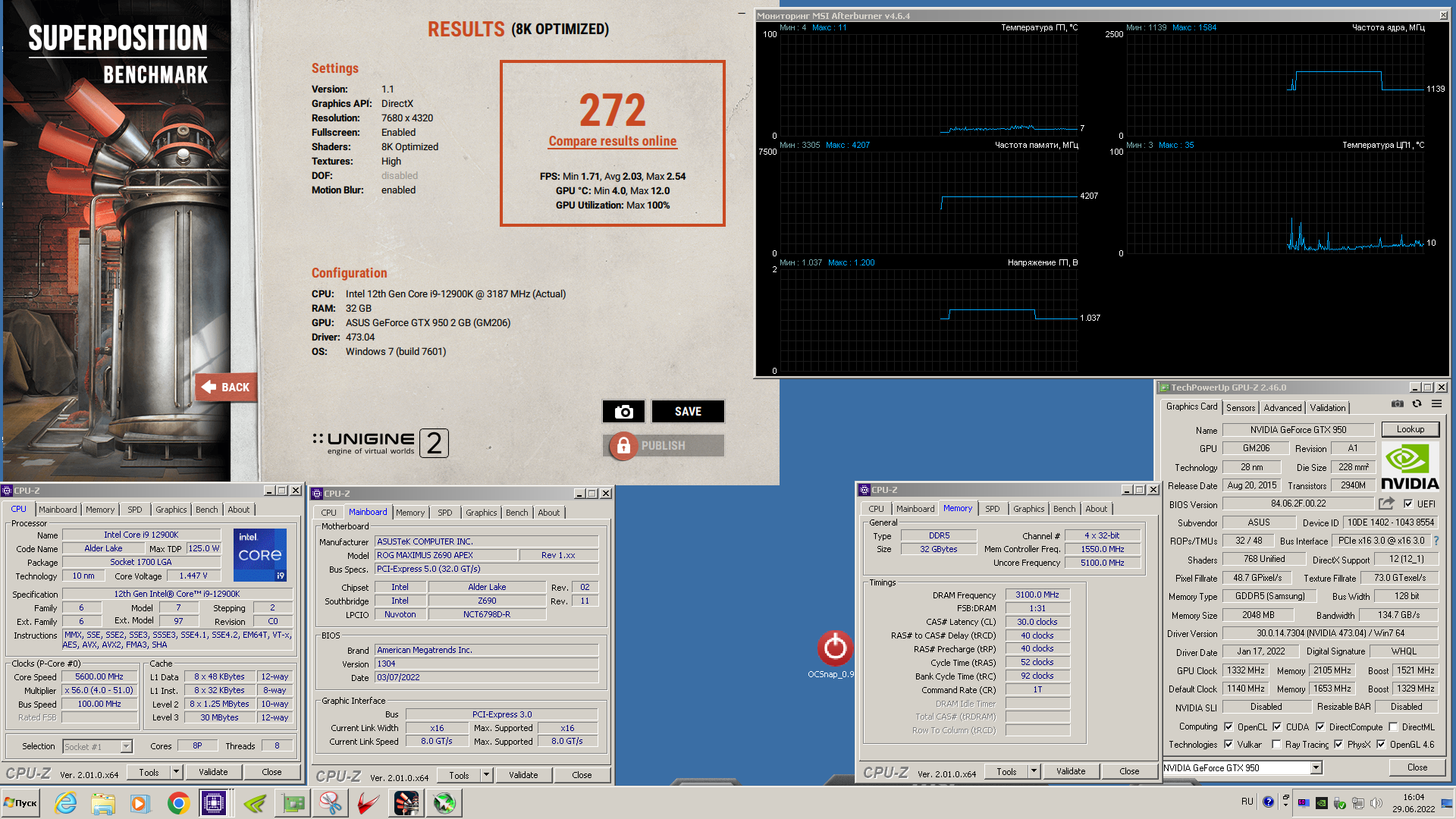Open the GPU-Z hamburger menu
The image size is (1456, 819).
click(x=1436, y=404)
